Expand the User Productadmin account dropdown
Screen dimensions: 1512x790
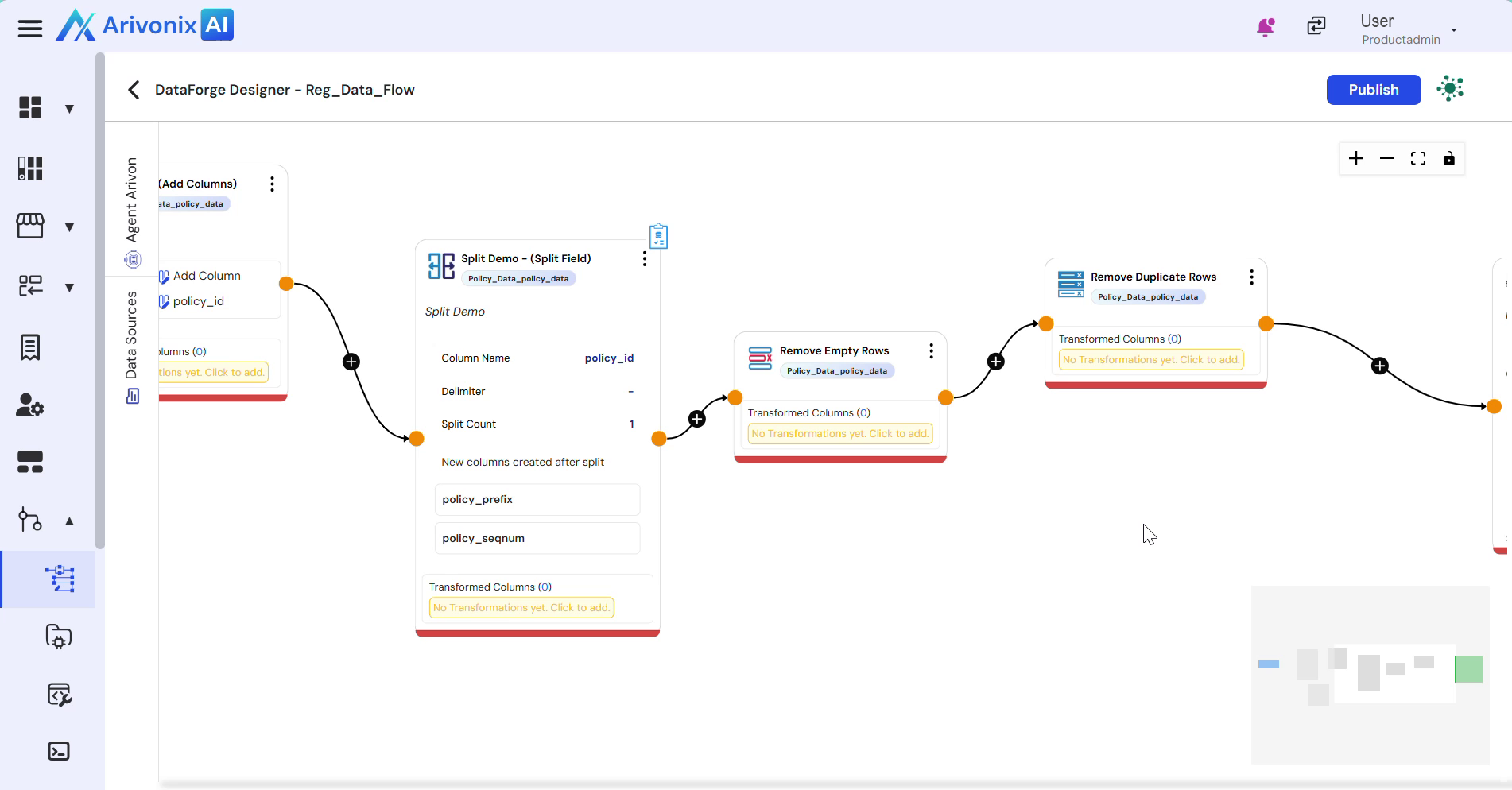1454,30
